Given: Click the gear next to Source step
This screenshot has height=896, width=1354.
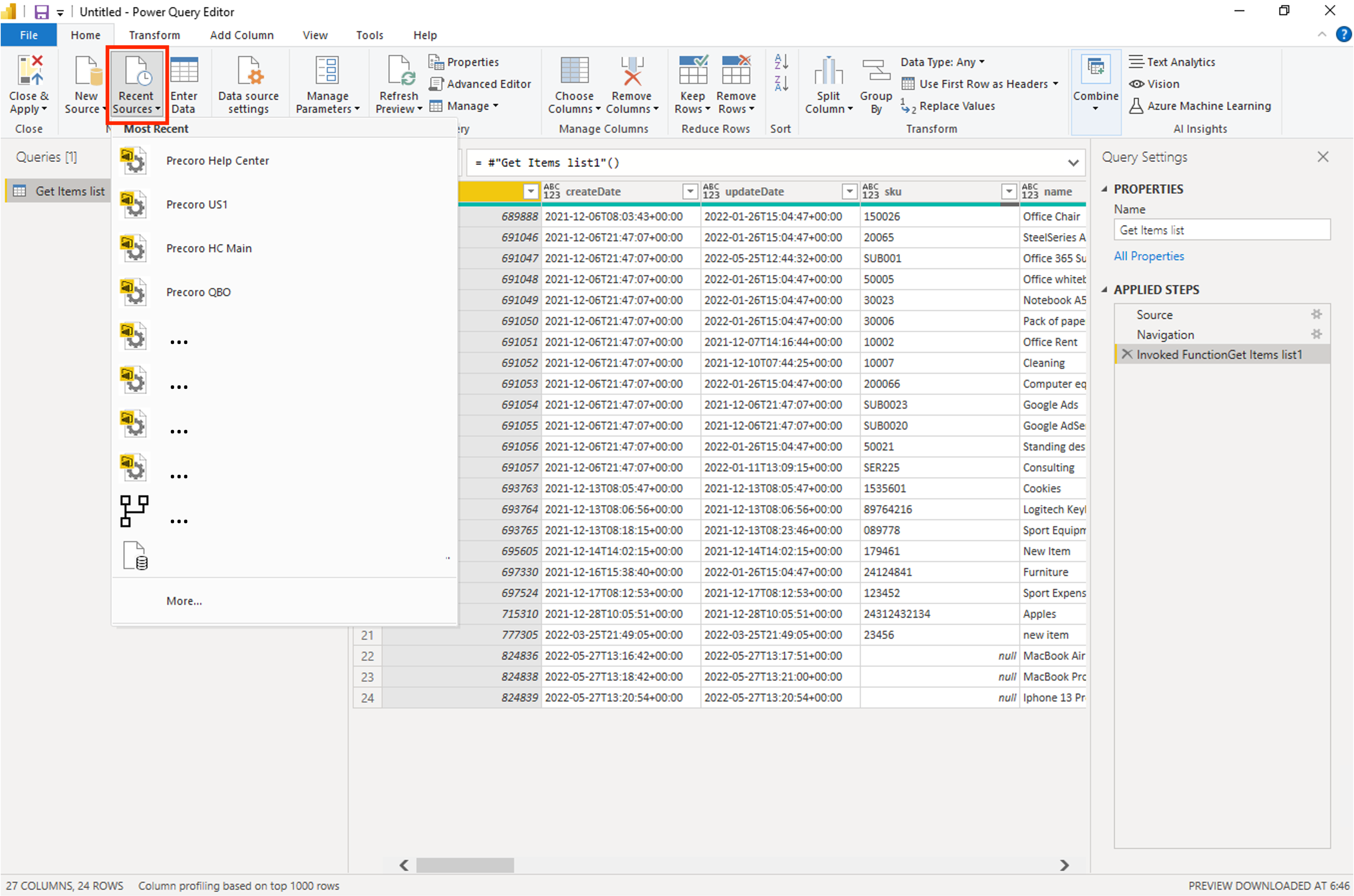Looking at the screenshot, I should (1316, 314).
